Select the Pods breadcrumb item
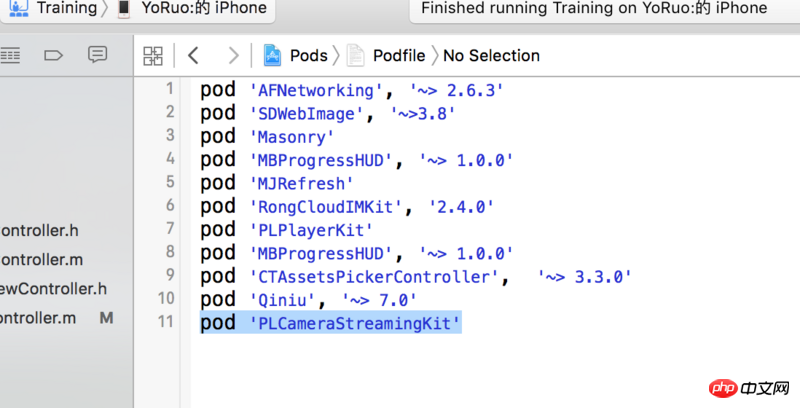Screen dimensions: 800x408 coord(309,55)
